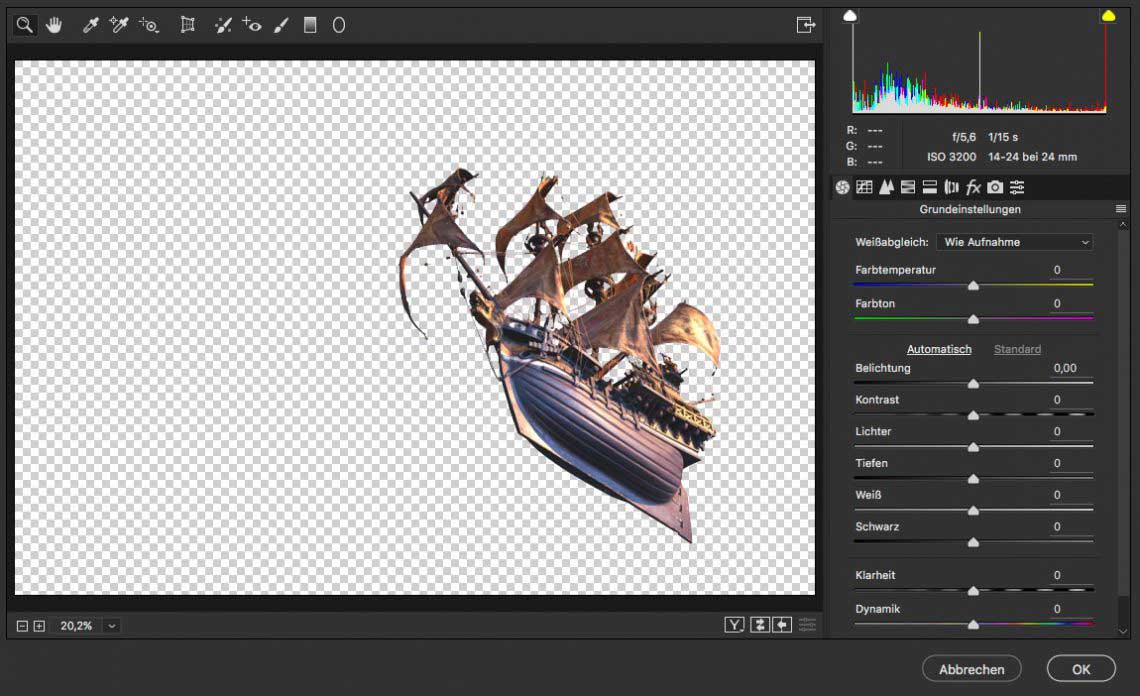Viewport: 1140px width, 696px height.
Task: Toggle the shadow clipping warning in histogram
Action: (851, 16)
